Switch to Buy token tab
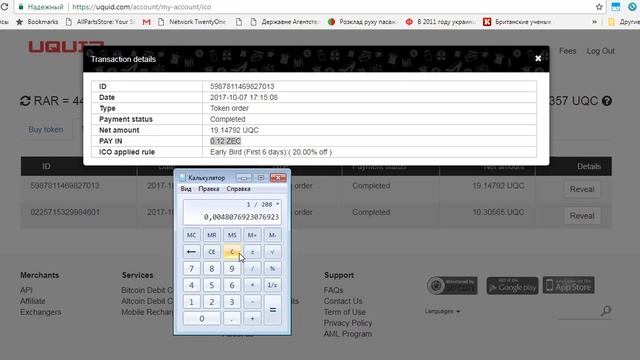Image resolution: width=640 pixels, height=360 pixels. pyautogui.click(x=46, y=129)
